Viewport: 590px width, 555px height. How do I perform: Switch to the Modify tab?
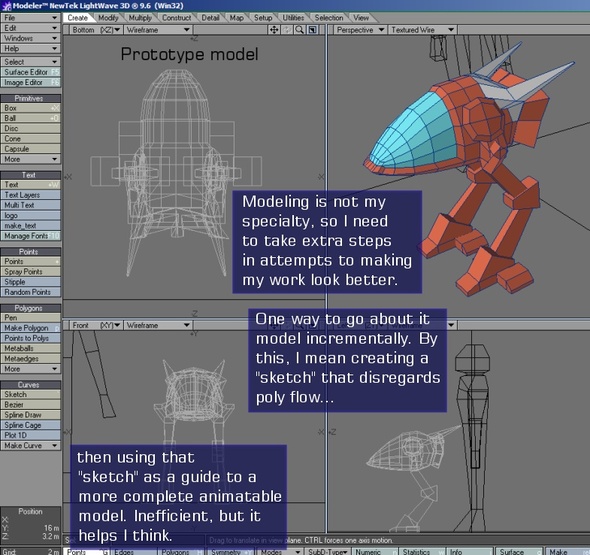[108, 18]
